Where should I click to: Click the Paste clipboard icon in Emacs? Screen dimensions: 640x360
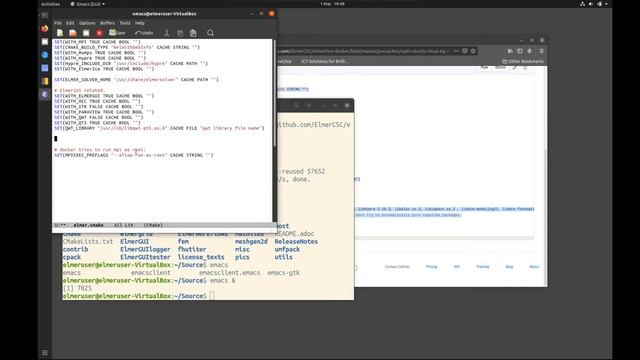click(193, 33)
